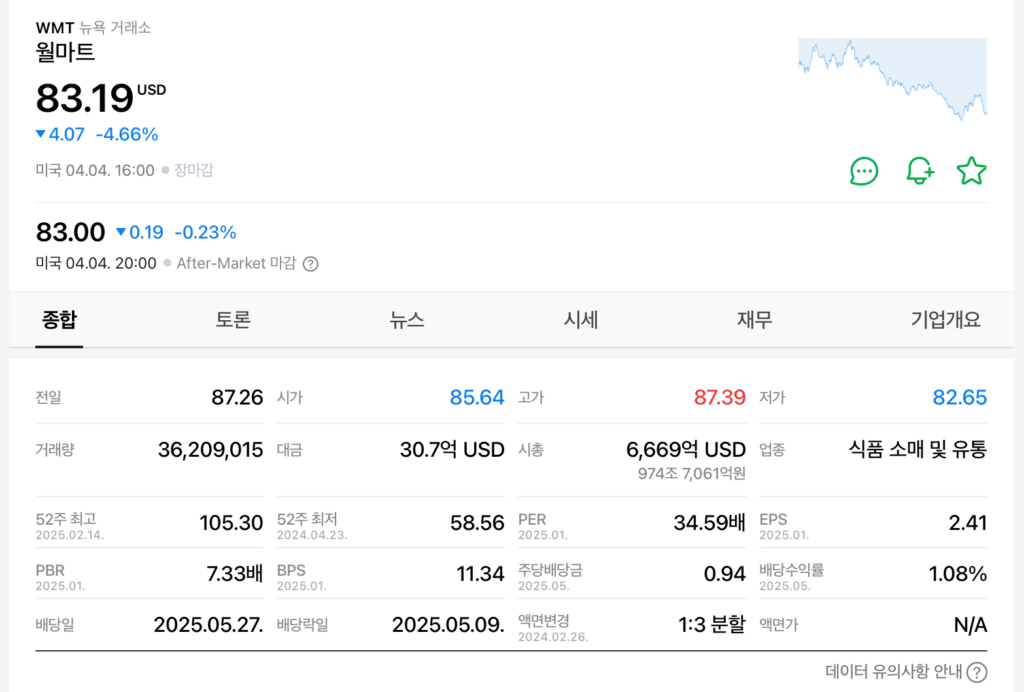Go to the 시세 tab
The height and width of the screenshot is (692, 1024).
(x=581, y=320)
